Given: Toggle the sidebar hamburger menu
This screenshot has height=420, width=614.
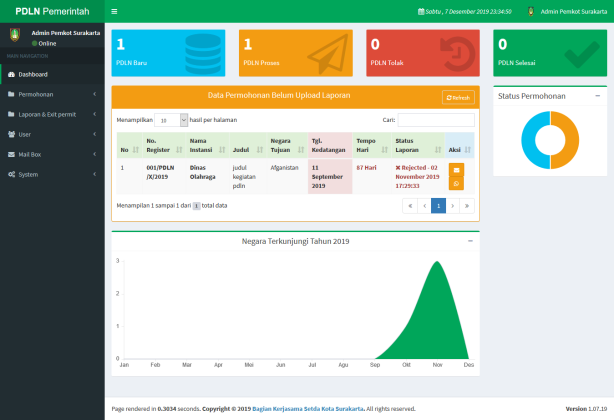Looking at the screenshot, I should coord(114,11).
